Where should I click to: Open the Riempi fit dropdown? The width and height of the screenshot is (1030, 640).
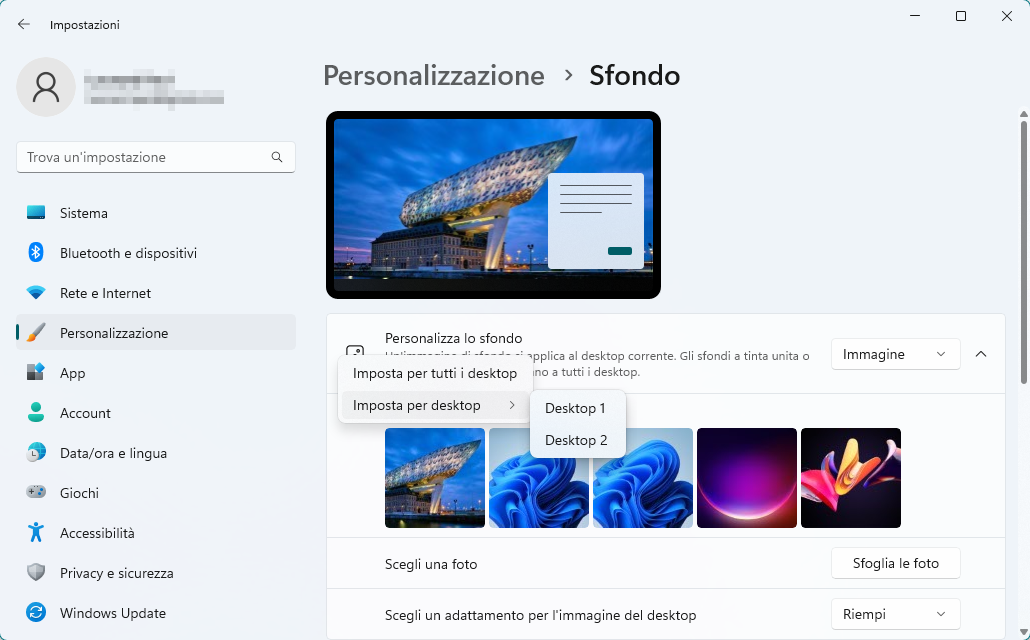[x=895, y=614]
